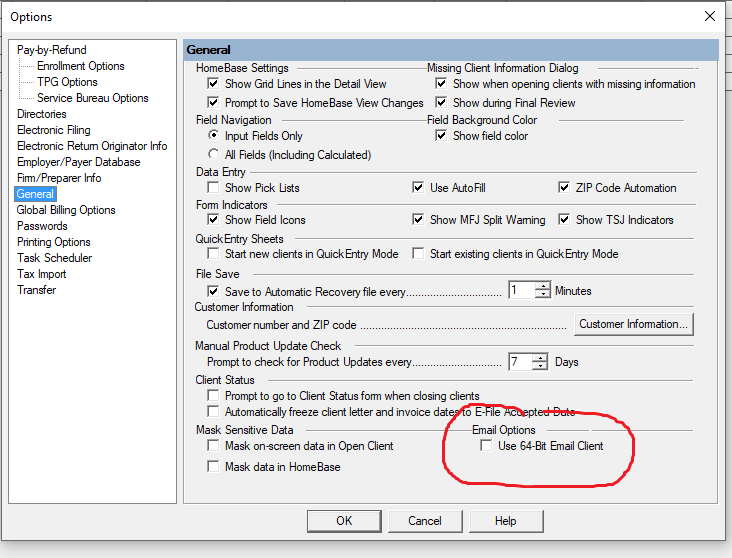Open Enrollment Options in the tree
732x558 pixels.
point(81,66)
